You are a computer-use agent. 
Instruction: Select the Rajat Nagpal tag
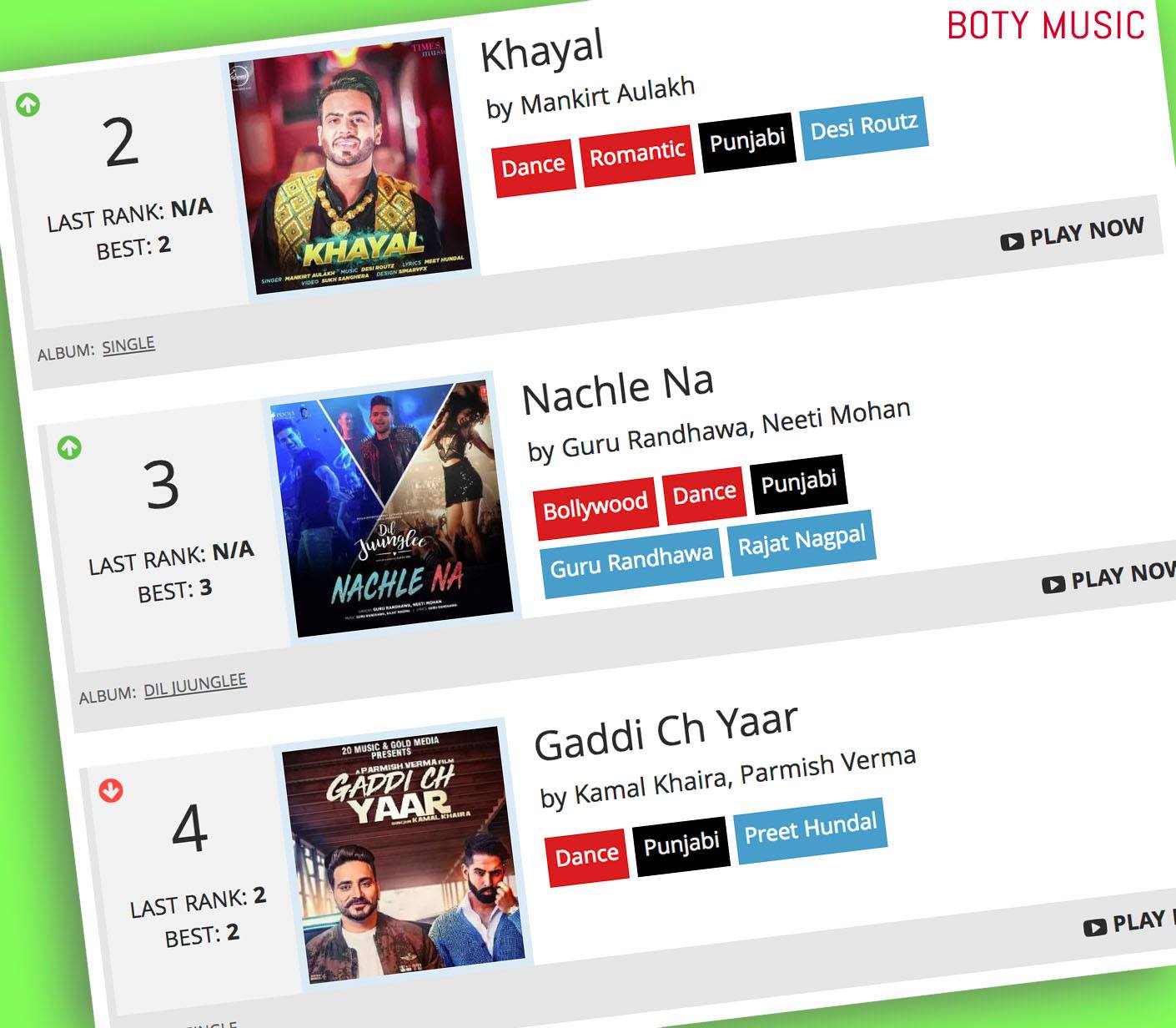(x=802, y=542)
